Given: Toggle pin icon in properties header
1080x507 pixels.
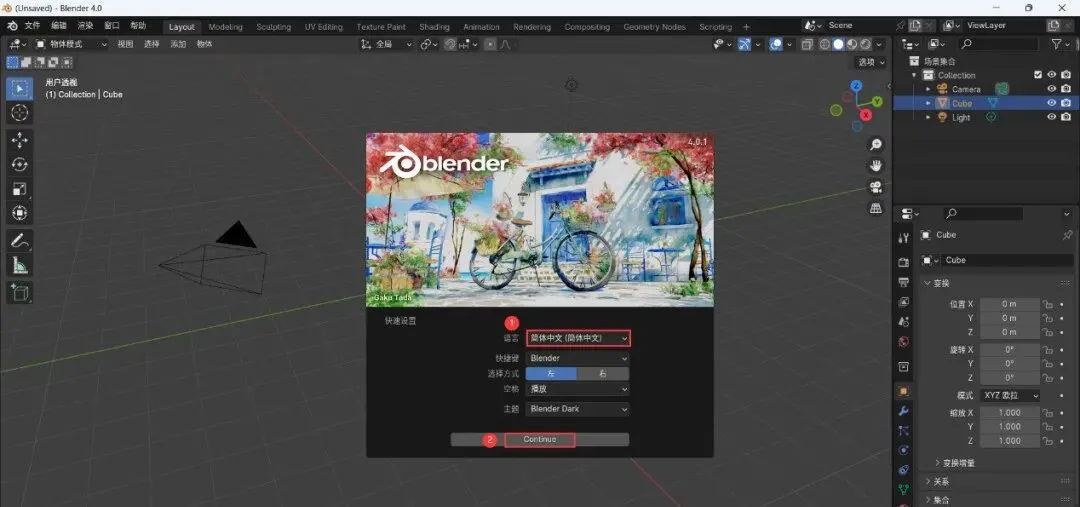Looking at the screenshot, I should 1067,235.
